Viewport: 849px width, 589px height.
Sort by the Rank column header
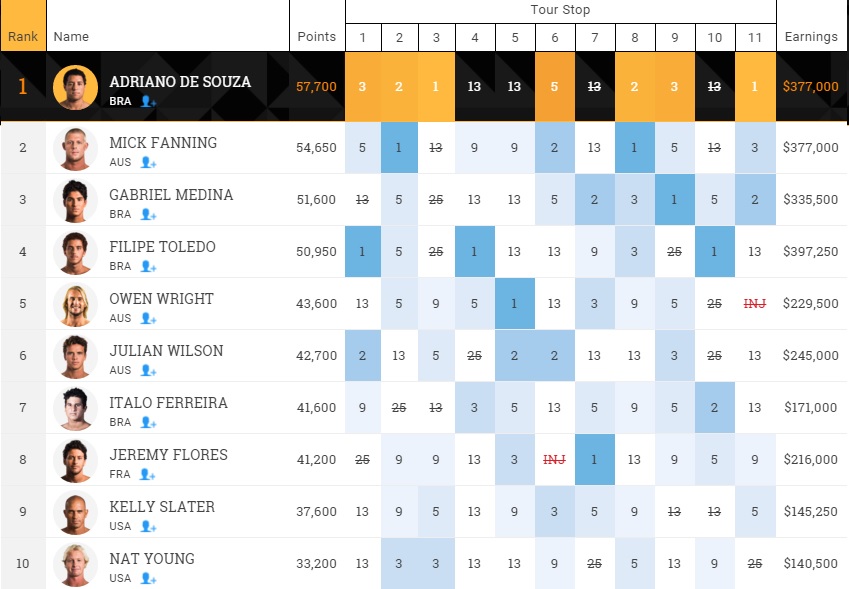coord(22,37)
